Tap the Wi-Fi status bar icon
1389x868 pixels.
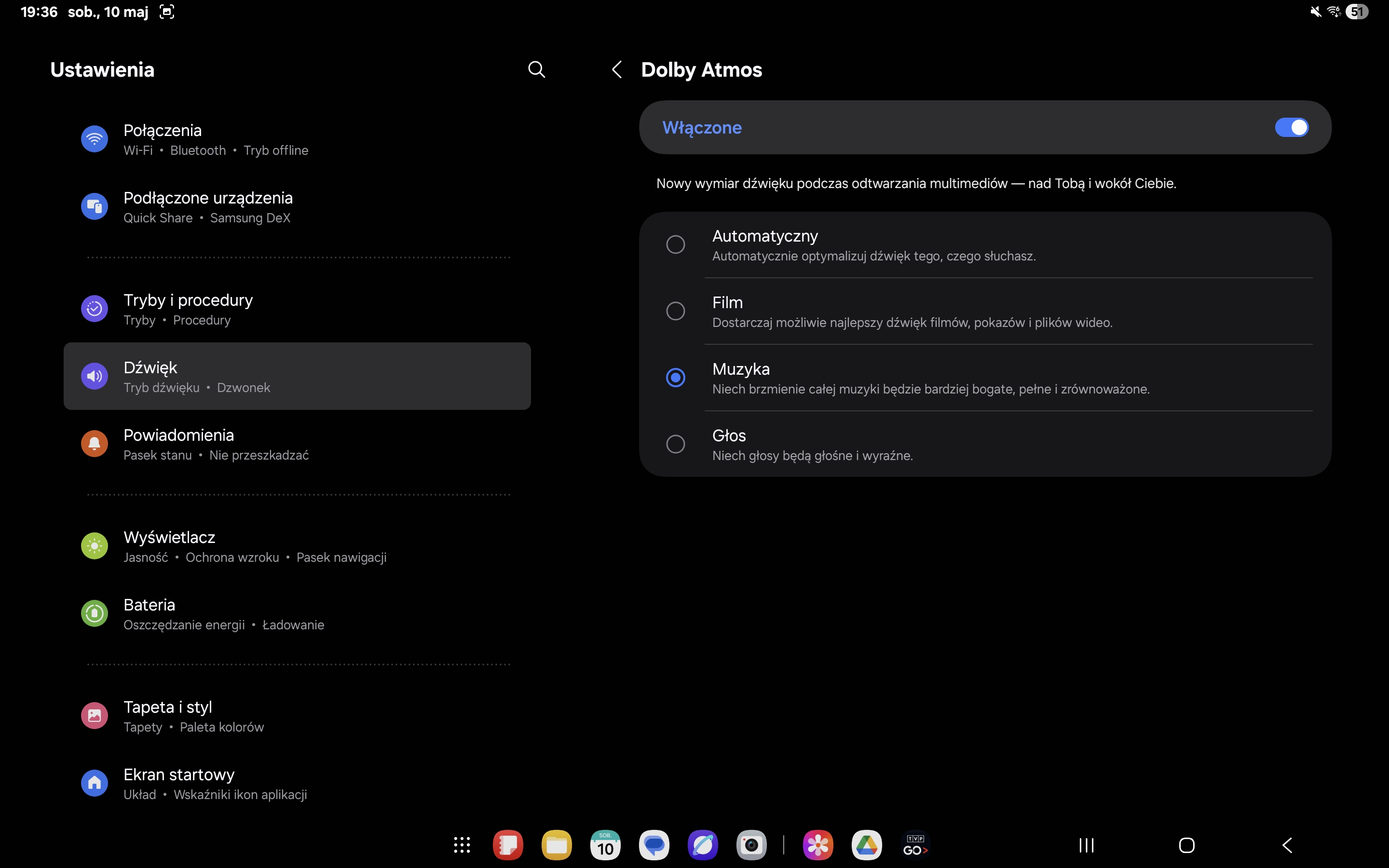(x=1334, y=12)
